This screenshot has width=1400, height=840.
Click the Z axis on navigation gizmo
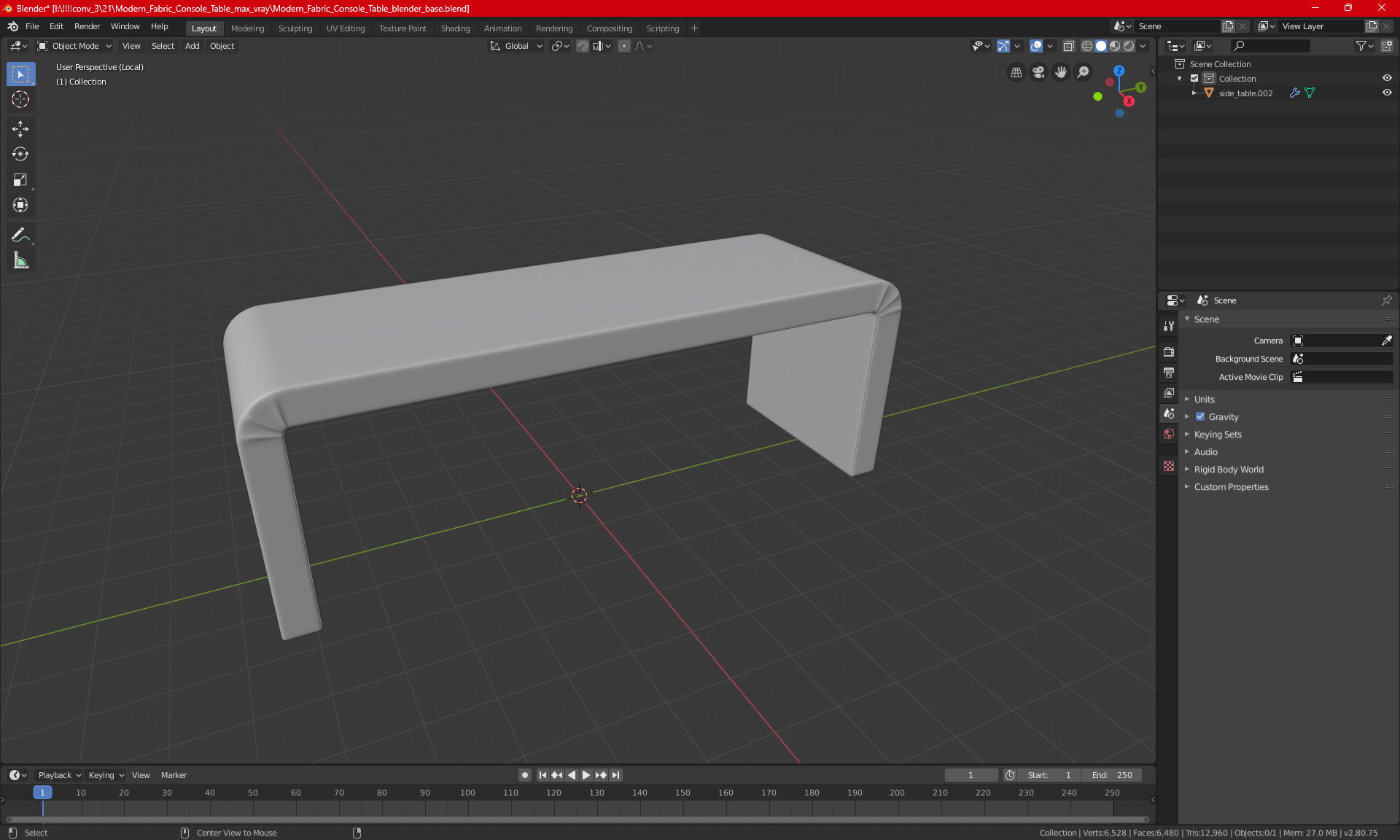pos(1119,71)
